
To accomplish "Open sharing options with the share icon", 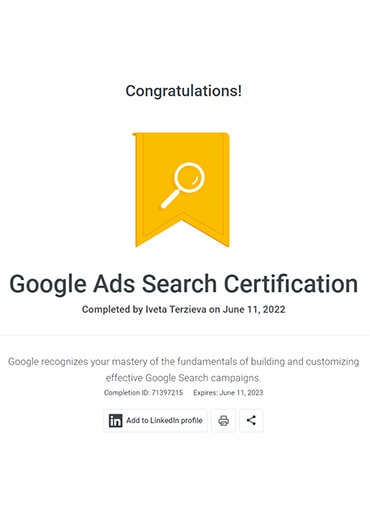I will [251, 421].
